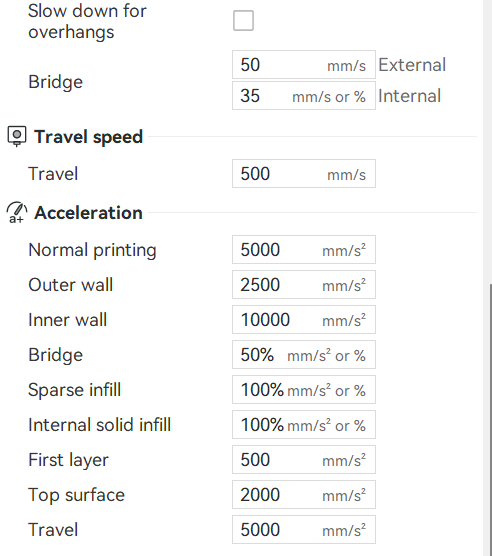Click the Outer wall setting label
The width and height of the screenshot is (492, 556).
coord(71,285)
